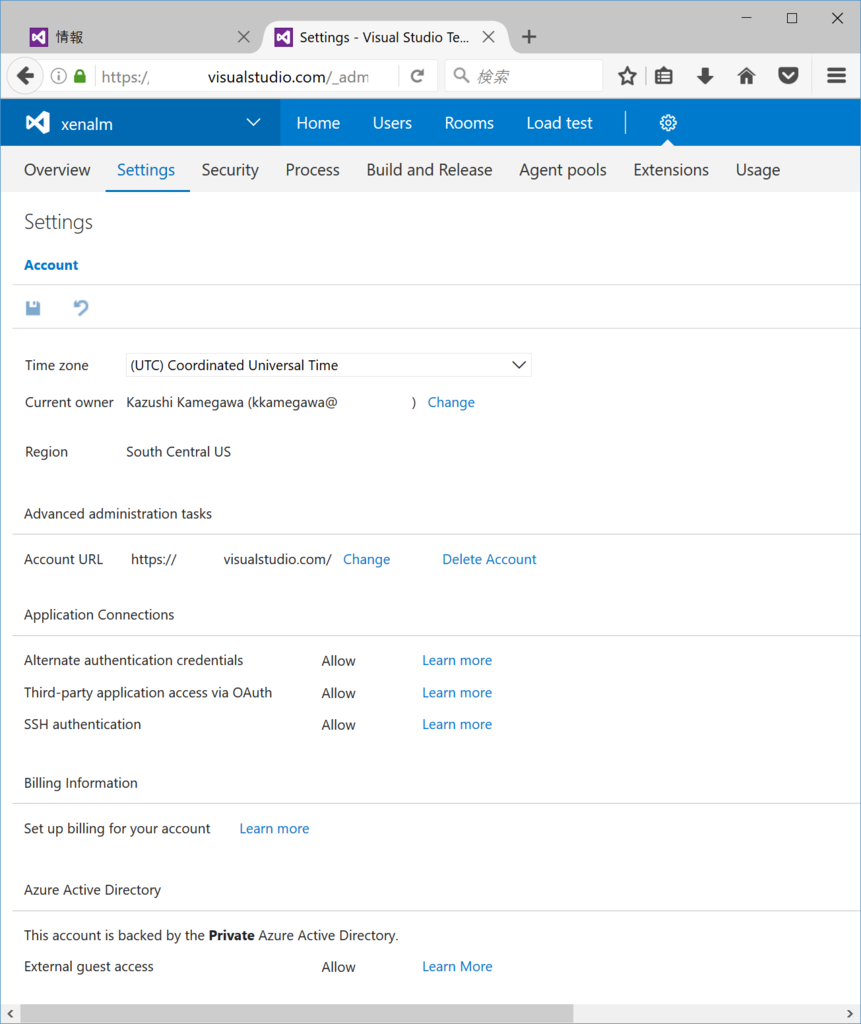Image resolution: width=861 pixels, height=1024 pixels.
Task: Go to the browser home icon
Action: coord(746,76)
